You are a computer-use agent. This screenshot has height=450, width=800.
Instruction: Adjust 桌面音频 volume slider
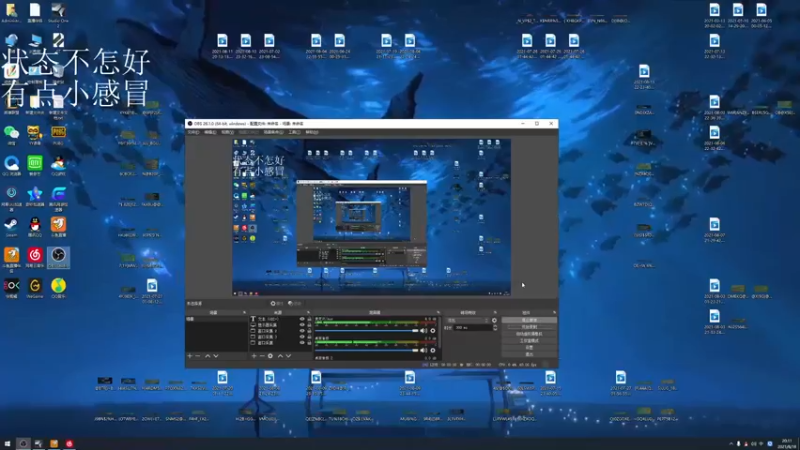367,351
